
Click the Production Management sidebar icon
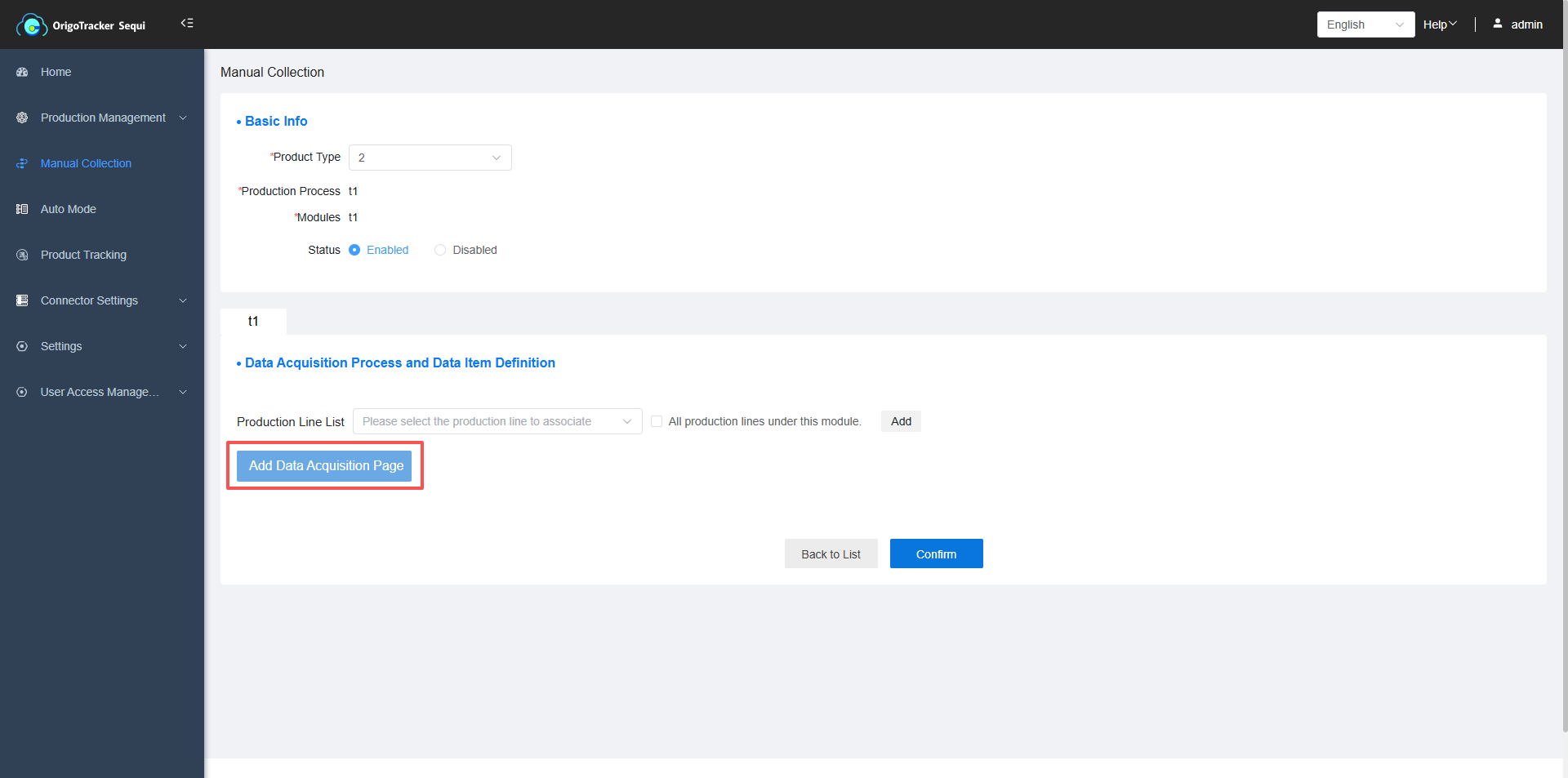click(22, 118)
